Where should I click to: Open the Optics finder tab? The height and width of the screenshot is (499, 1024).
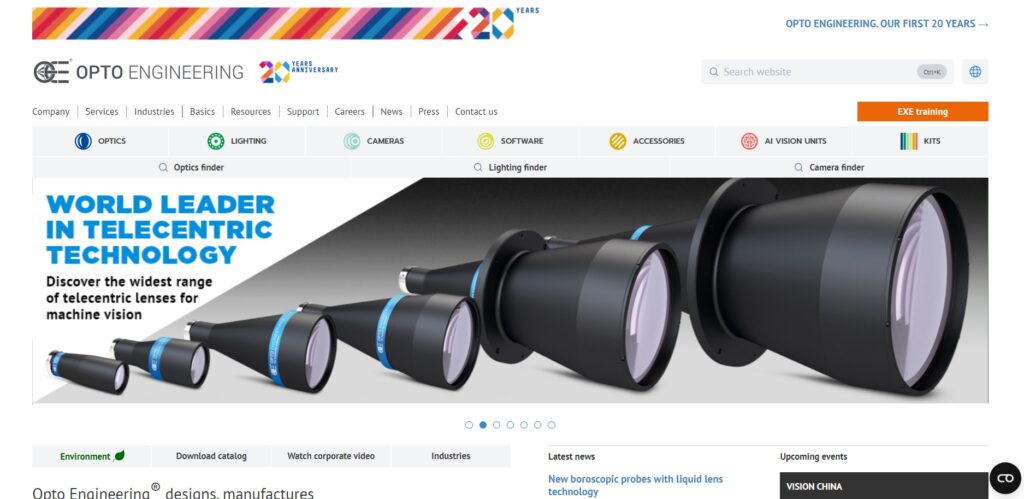point(191,167)
